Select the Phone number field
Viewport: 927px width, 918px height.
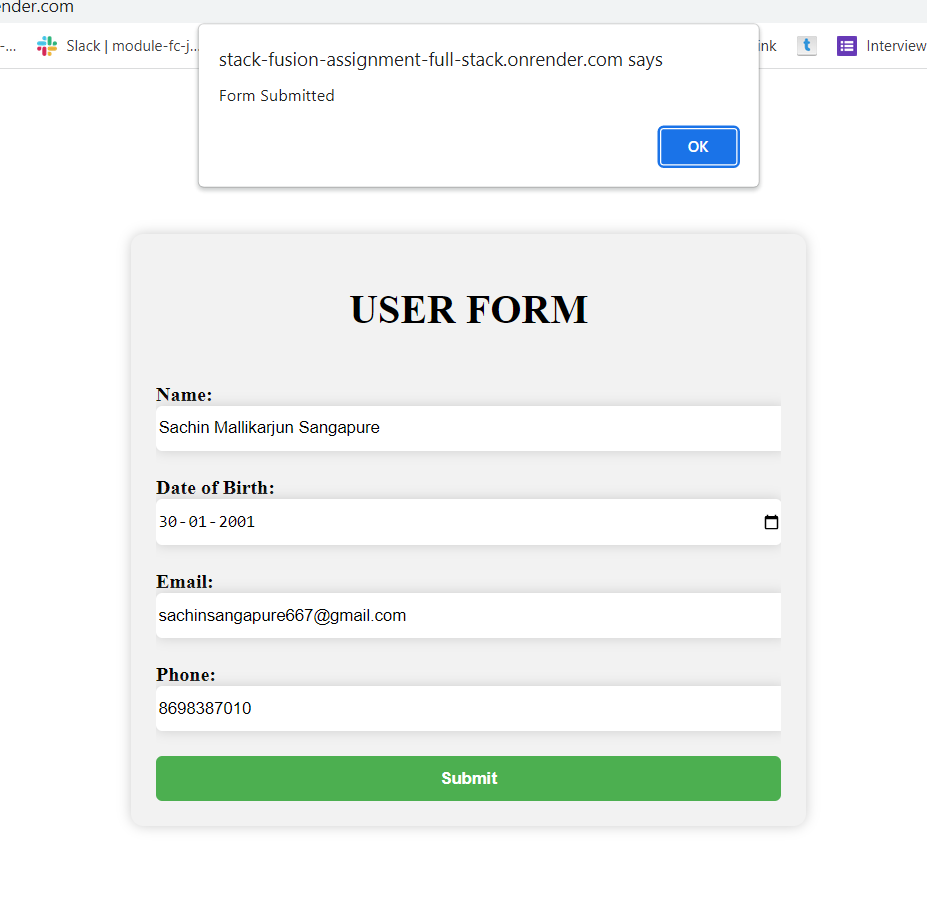point(468,708)
